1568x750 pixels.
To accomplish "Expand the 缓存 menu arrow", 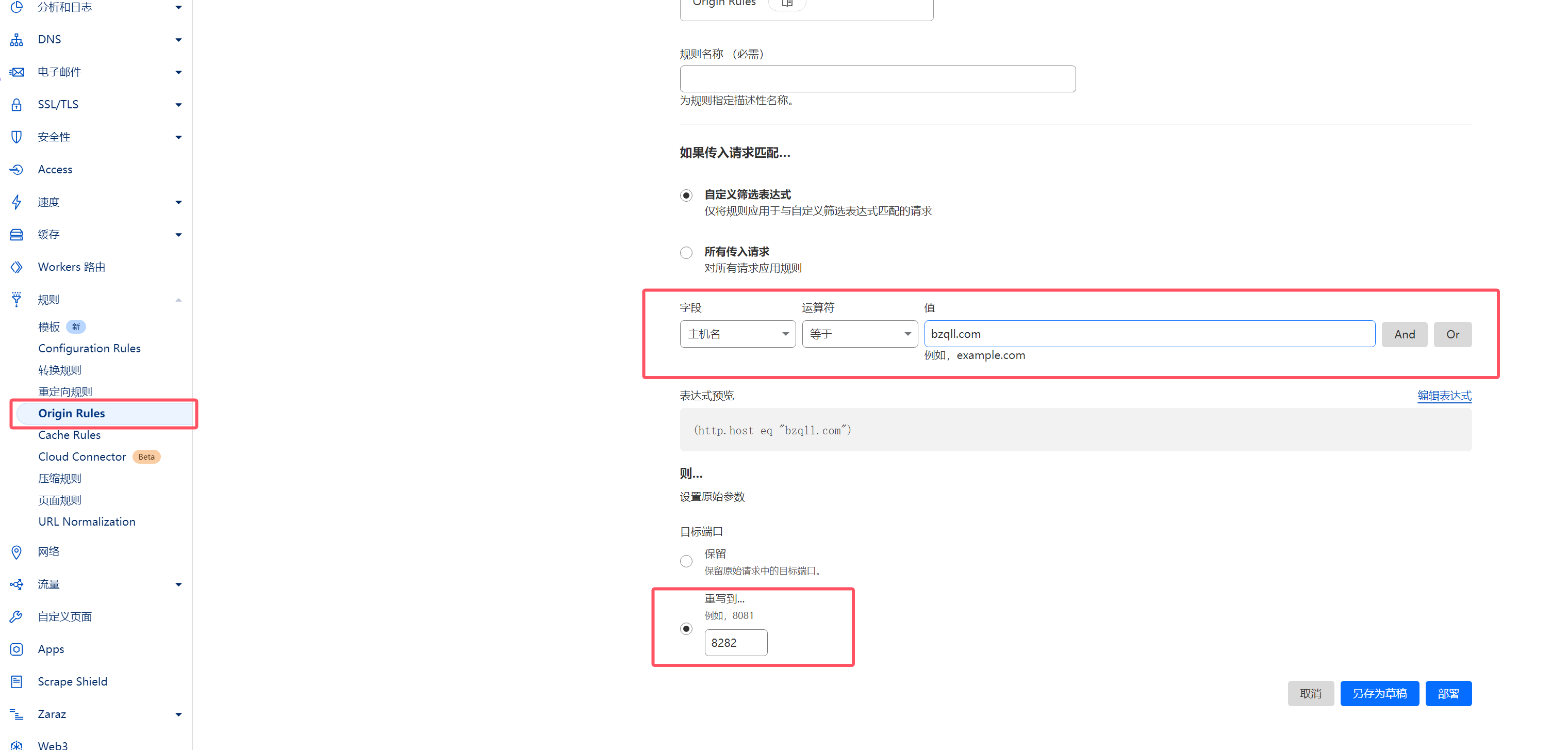I will pyautogui.click(x=178, y=235).
